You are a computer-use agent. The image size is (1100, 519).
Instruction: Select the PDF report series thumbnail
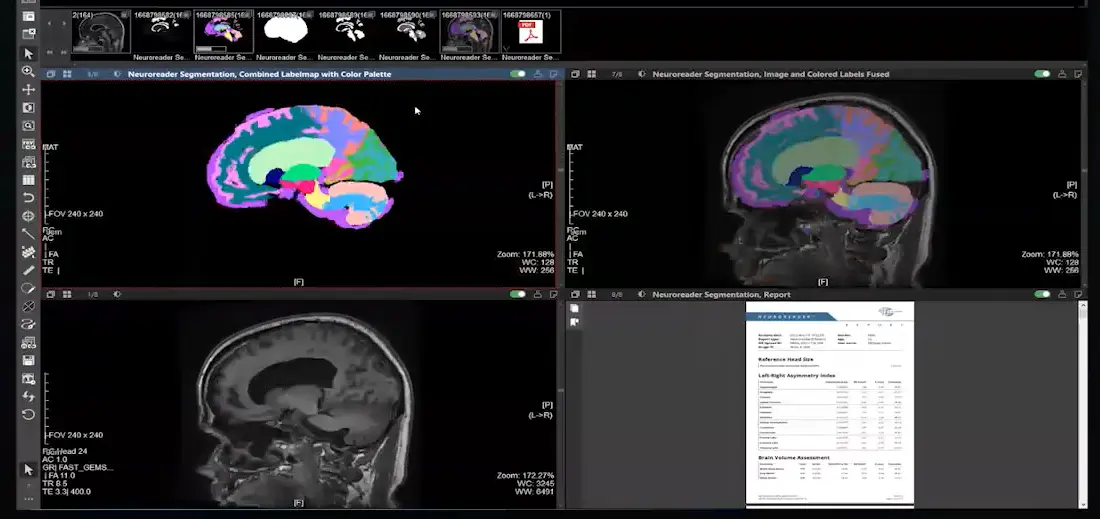529,31
